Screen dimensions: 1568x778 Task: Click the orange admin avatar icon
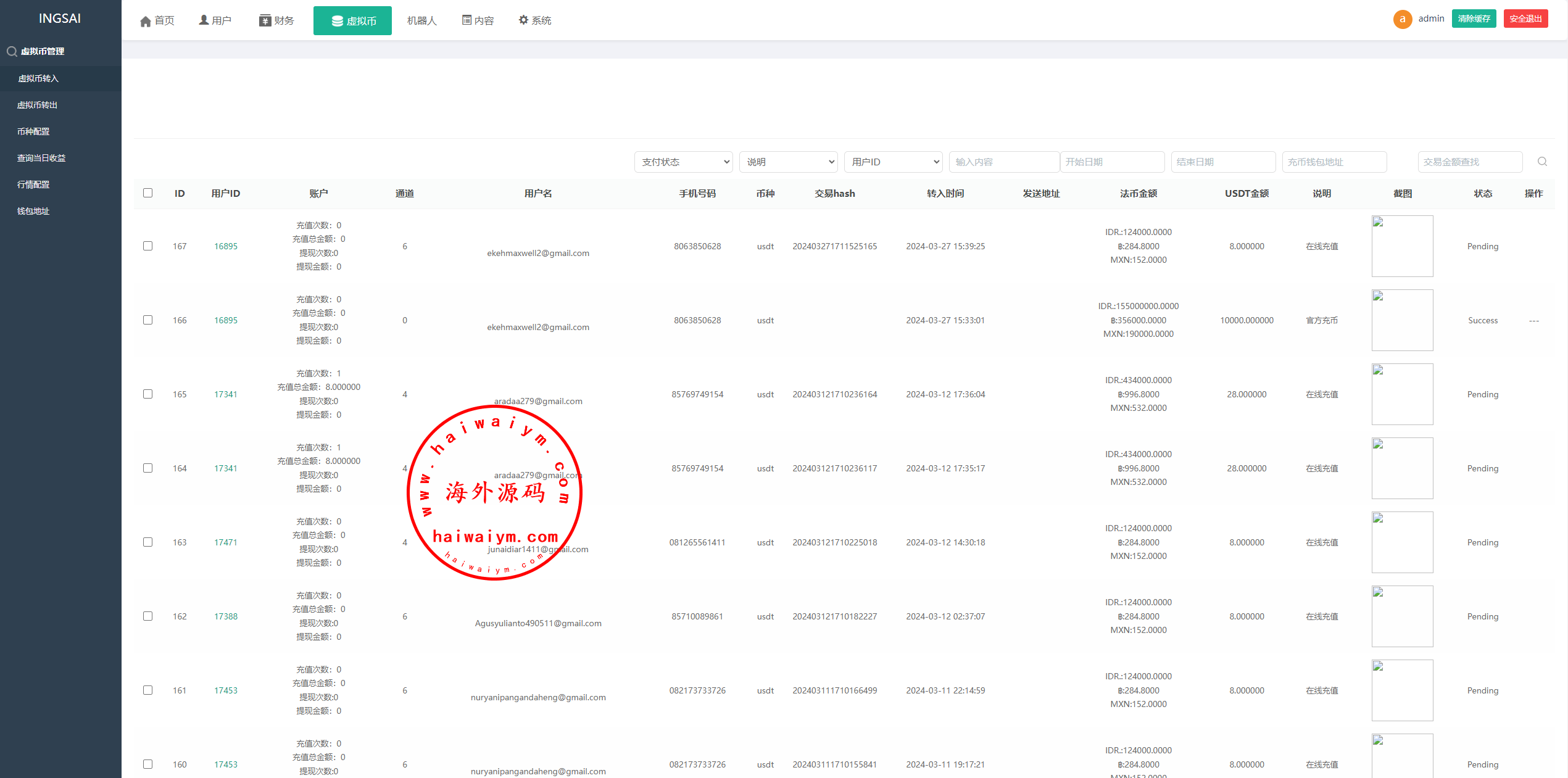coord(1402,19)
